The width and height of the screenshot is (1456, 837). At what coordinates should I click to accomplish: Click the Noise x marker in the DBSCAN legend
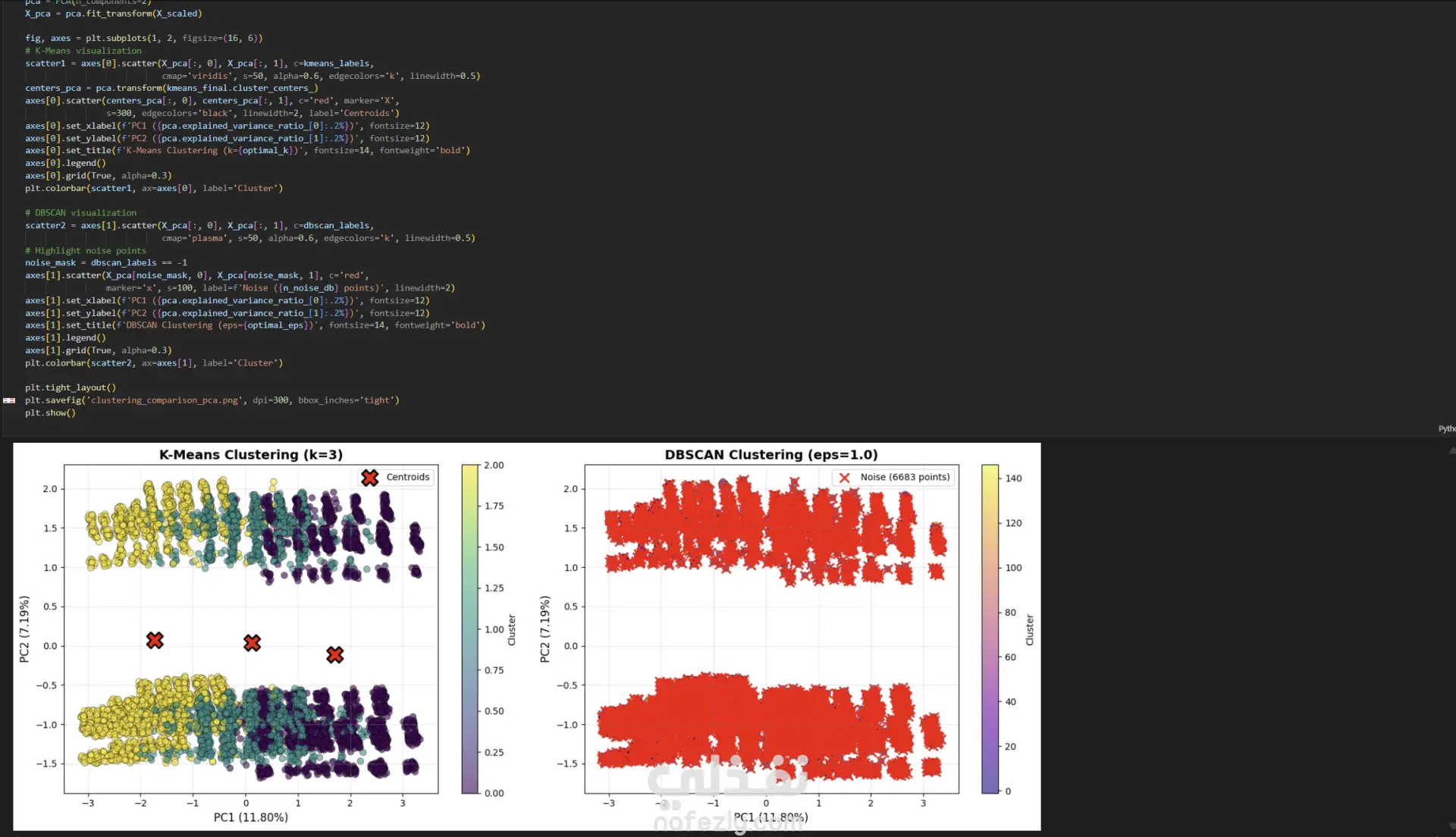click(844, 478)
